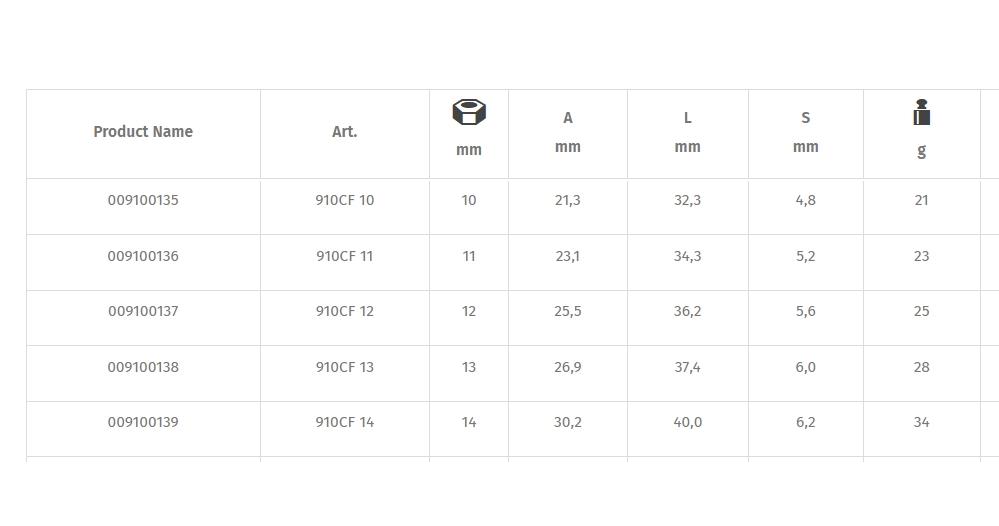Viewport: 999px width, 526px height.
Task: Click the 34 gram weight value
Action: click(921, 422)
